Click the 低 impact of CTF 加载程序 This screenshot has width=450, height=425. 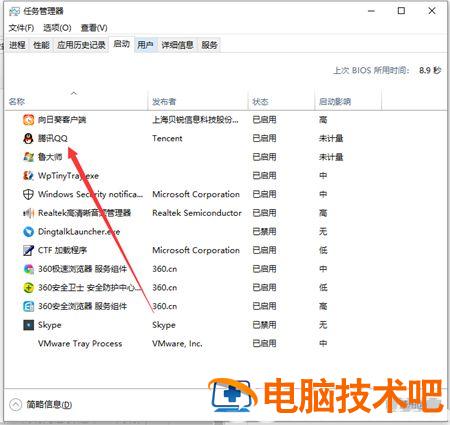pyautogui.click(x=323, y=250)
